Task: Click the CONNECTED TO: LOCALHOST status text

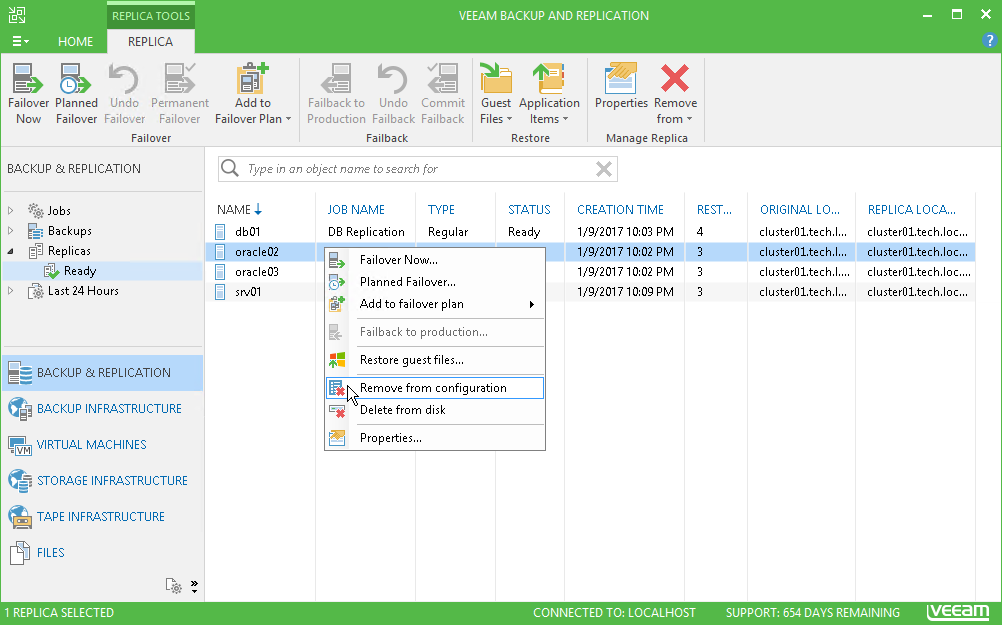Action: click(614, 612)
